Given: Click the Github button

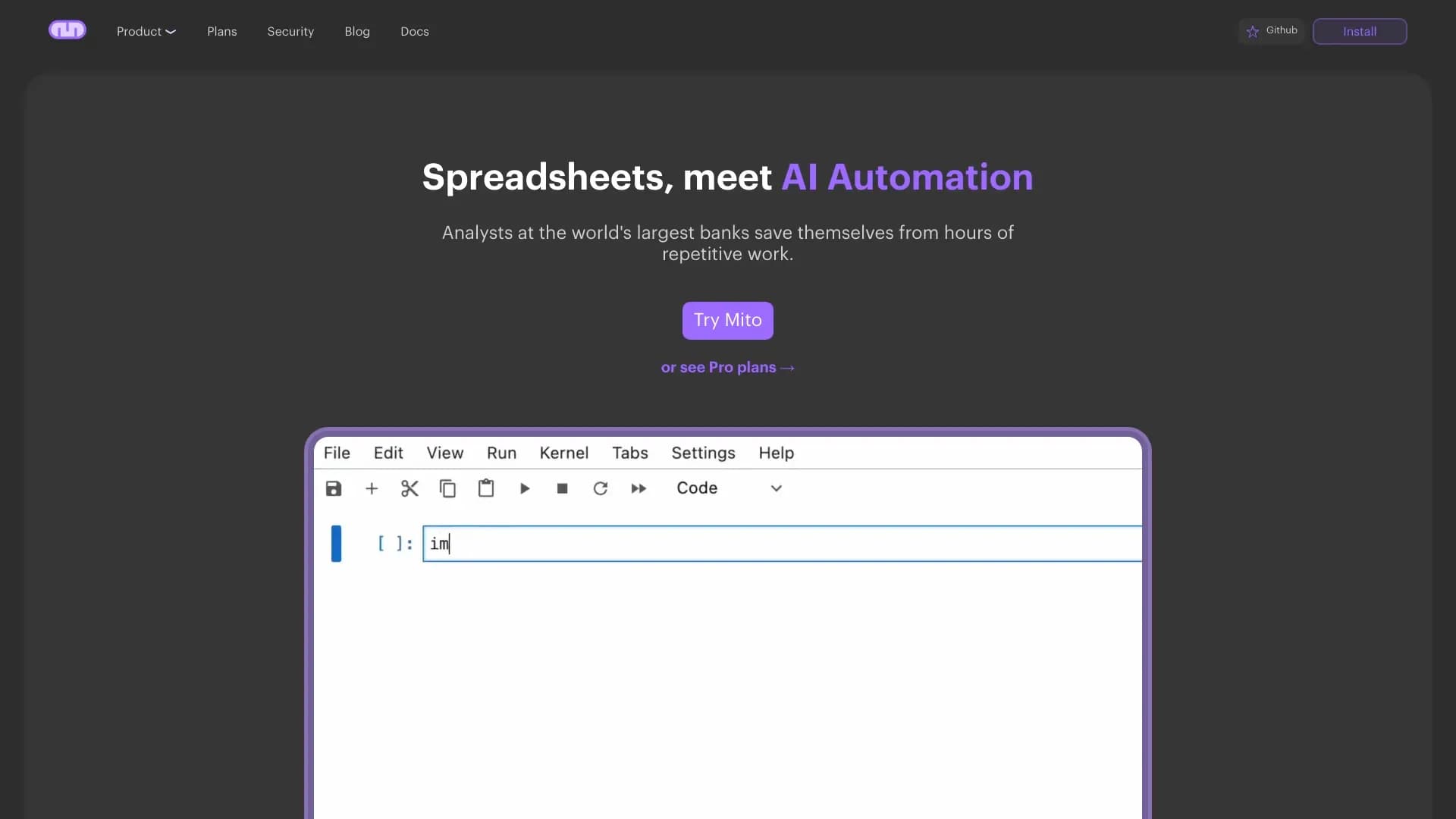Looking at the screenshot, I should pyautogui.click(x=1272, y=31).
